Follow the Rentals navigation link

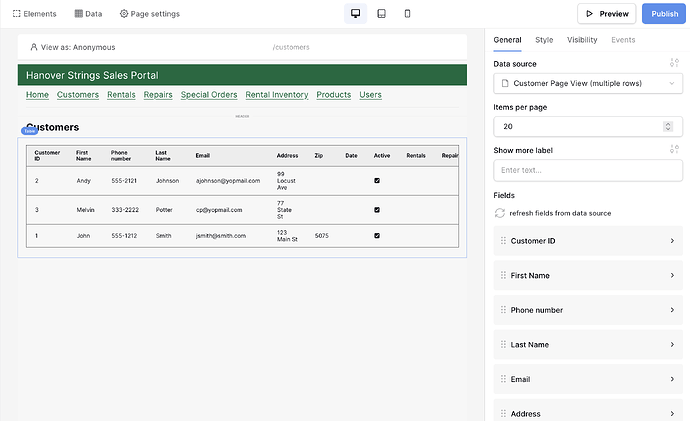tap(121, 95)
